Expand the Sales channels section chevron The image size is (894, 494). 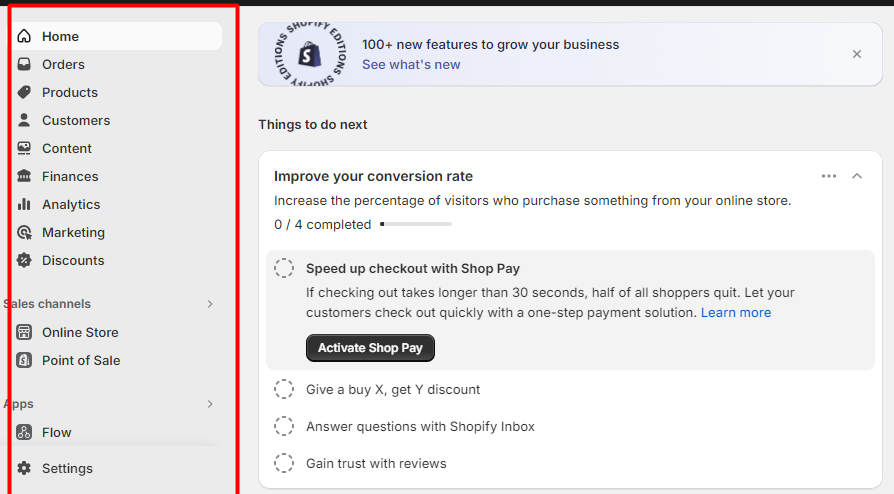click(210, 304)
